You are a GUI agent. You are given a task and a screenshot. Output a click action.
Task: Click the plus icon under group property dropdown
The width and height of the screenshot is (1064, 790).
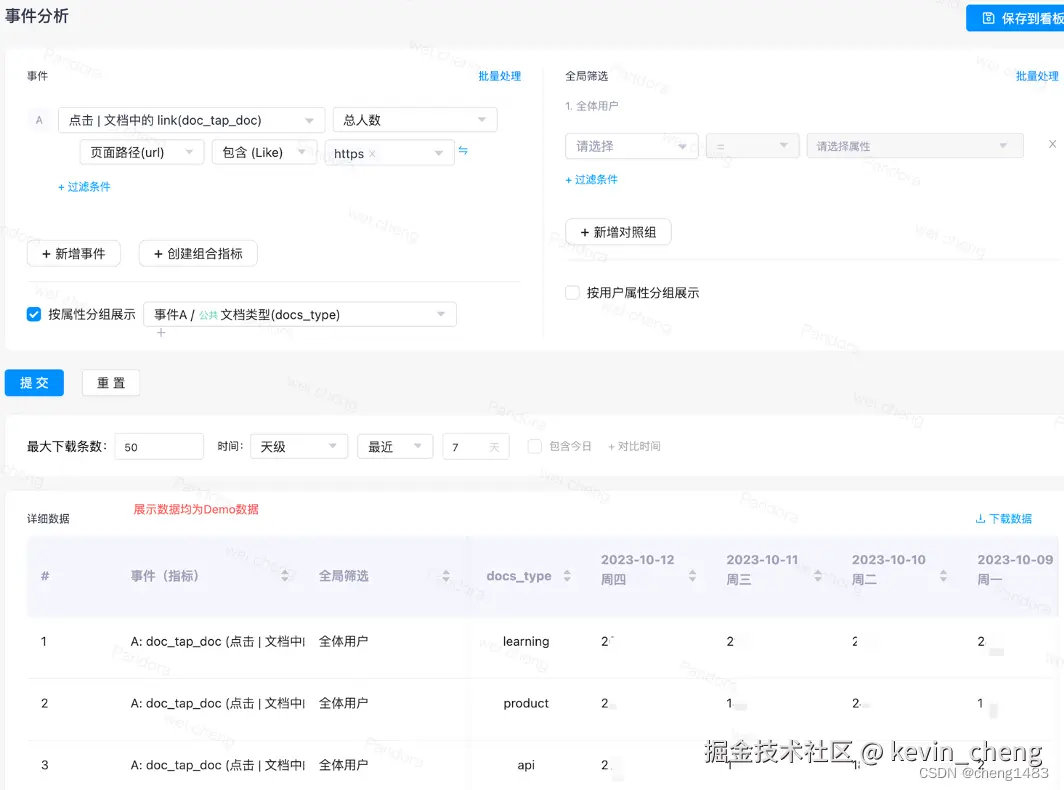161,333
